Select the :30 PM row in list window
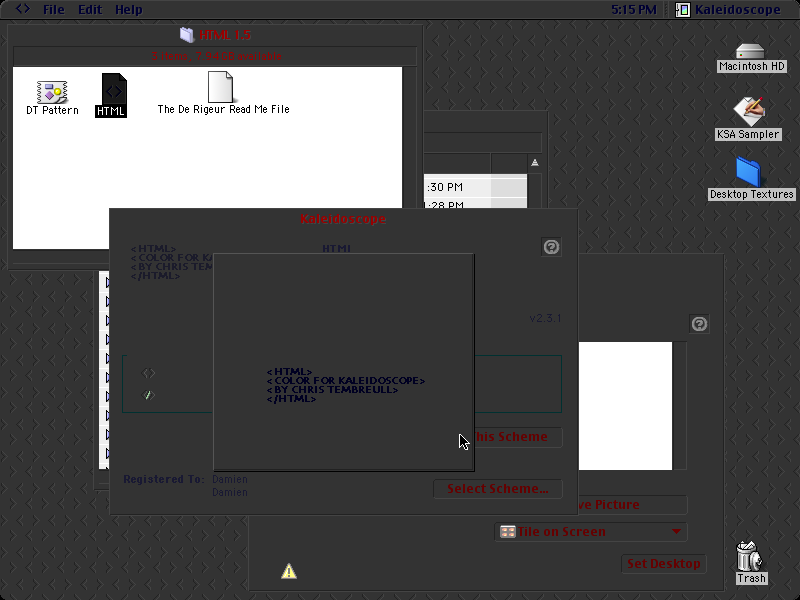This screenshot has width=800, height=600. coord(475,187)
